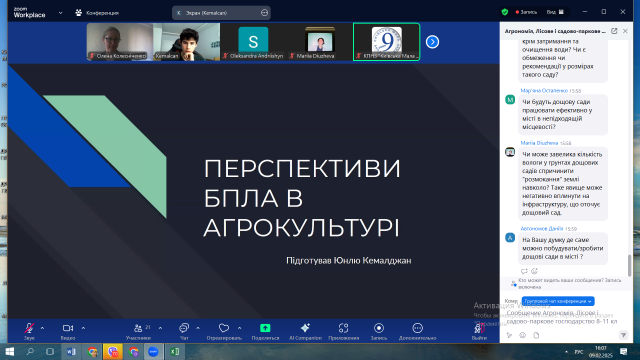Open the Приложения apps icon
The image size is (640, 360).
click(343, 328)
